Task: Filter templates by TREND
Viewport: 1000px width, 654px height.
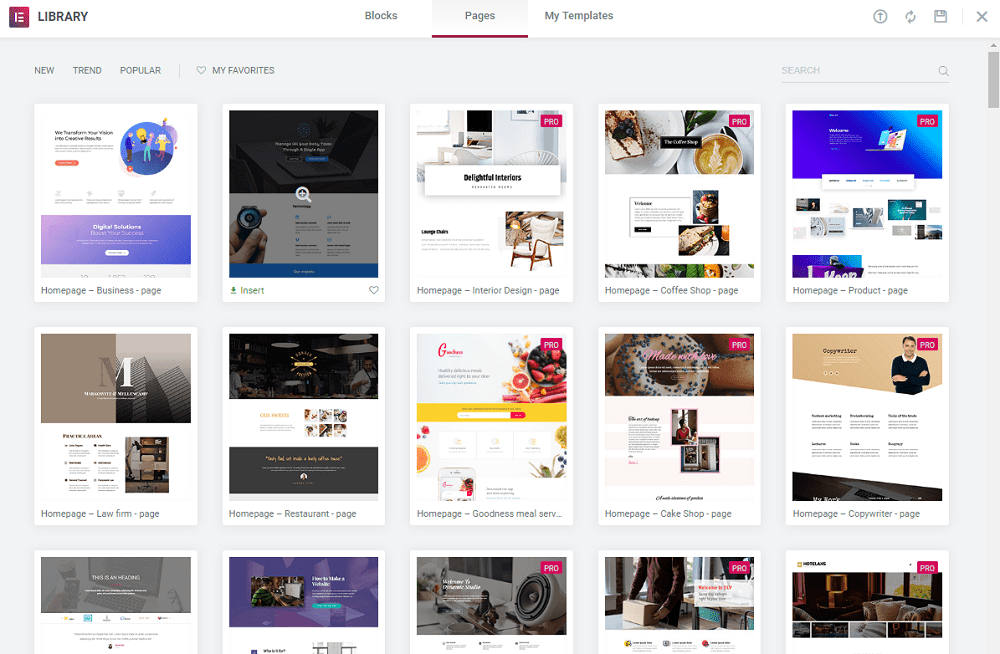Action: point(87,70)
